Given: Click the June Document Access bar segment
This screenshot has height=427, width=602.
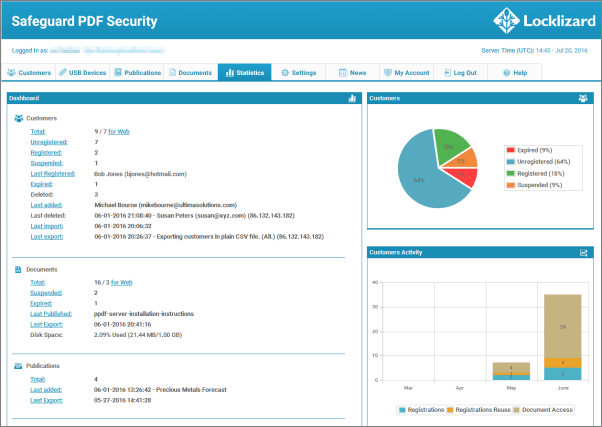Looking at the screenshot, I should pyautogui.click(x=563, y=326).
